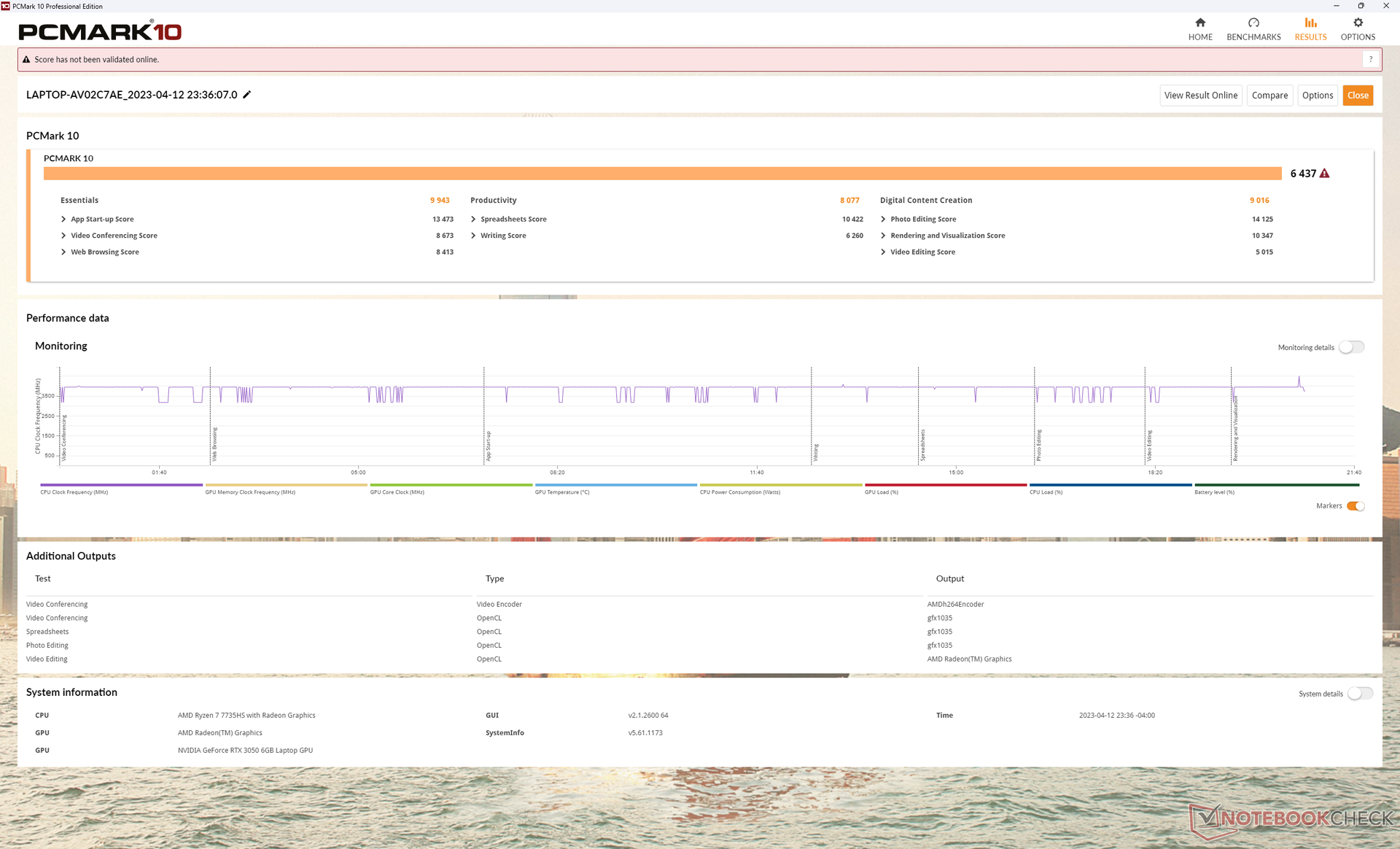Click the pencil icon to rename the result
The width and height of the screenshot is (1400, 849).
click(x=247, y=95)
